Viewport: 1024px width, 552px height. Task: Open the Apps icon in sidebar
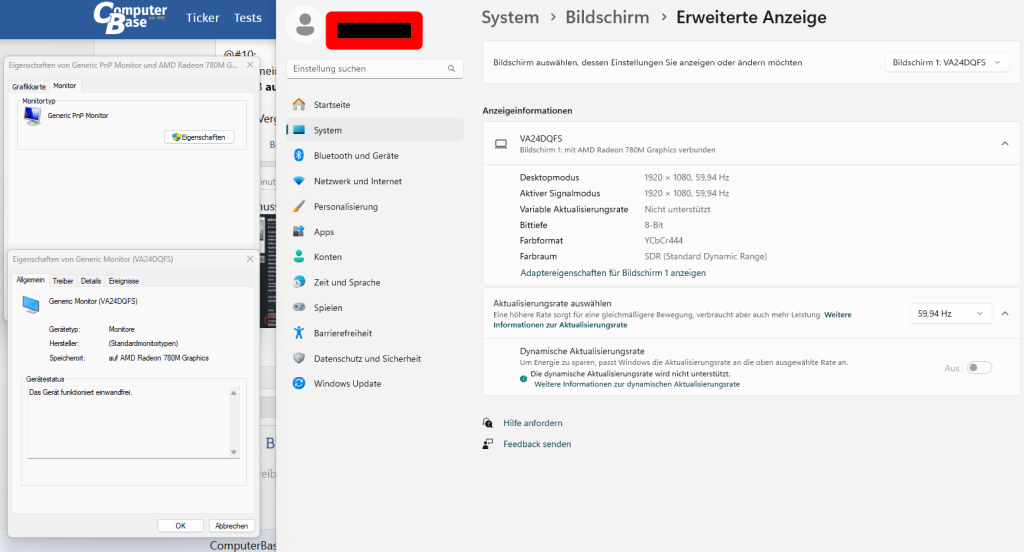click(x=299, y=231)
